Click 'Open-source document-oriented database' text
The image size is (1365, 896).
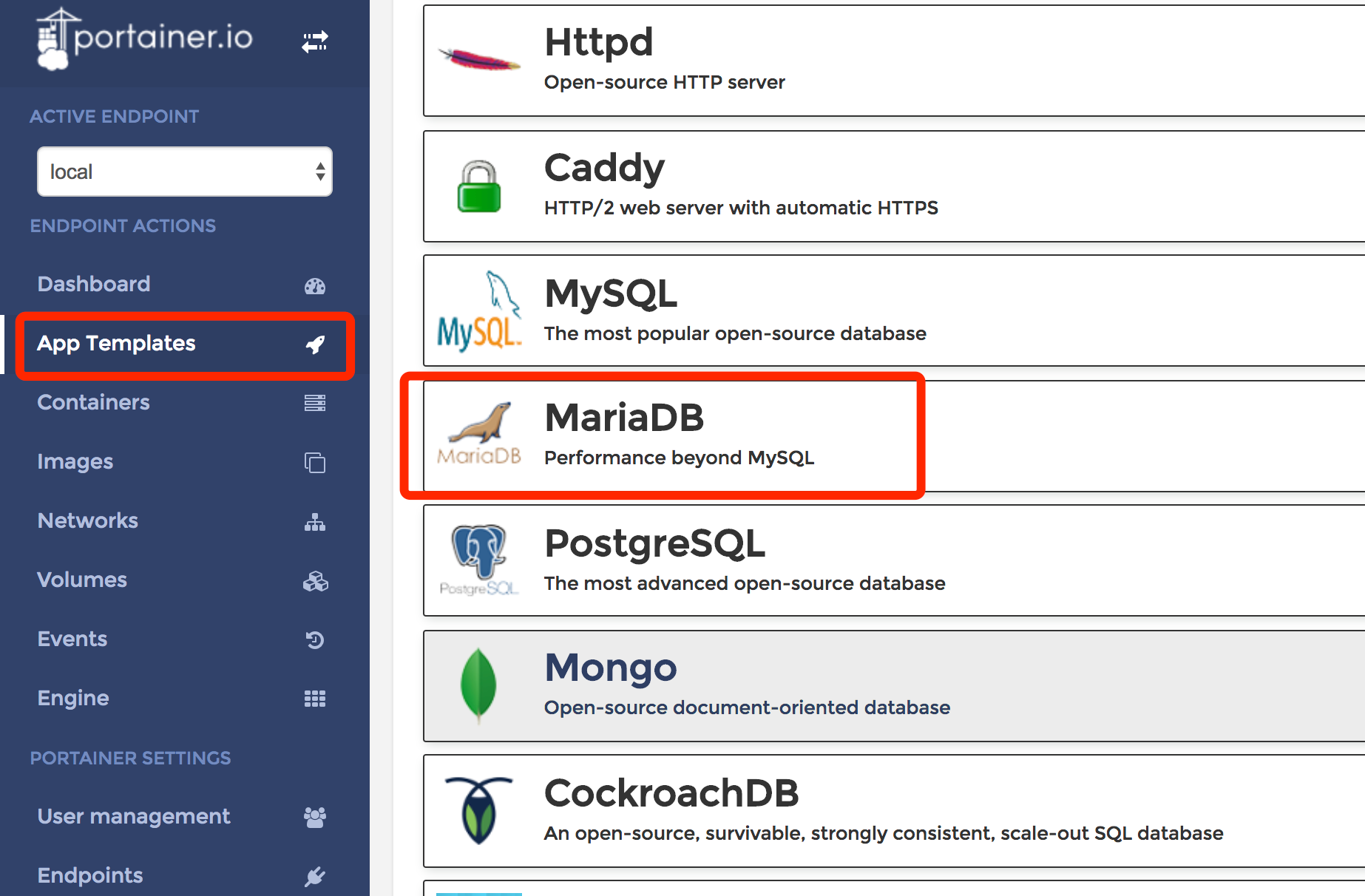(x=747, y=707)
